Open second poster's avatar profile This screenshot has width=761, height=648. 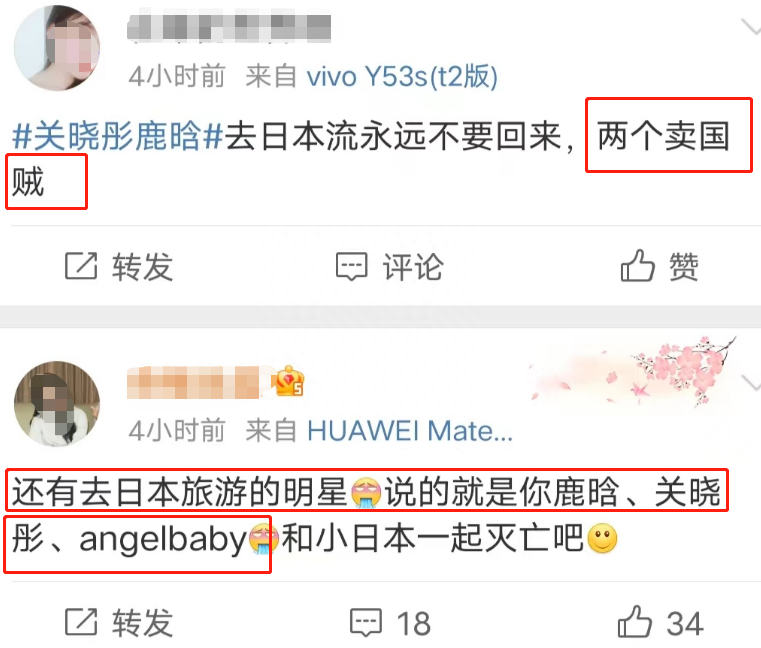(x=57, y=404)
